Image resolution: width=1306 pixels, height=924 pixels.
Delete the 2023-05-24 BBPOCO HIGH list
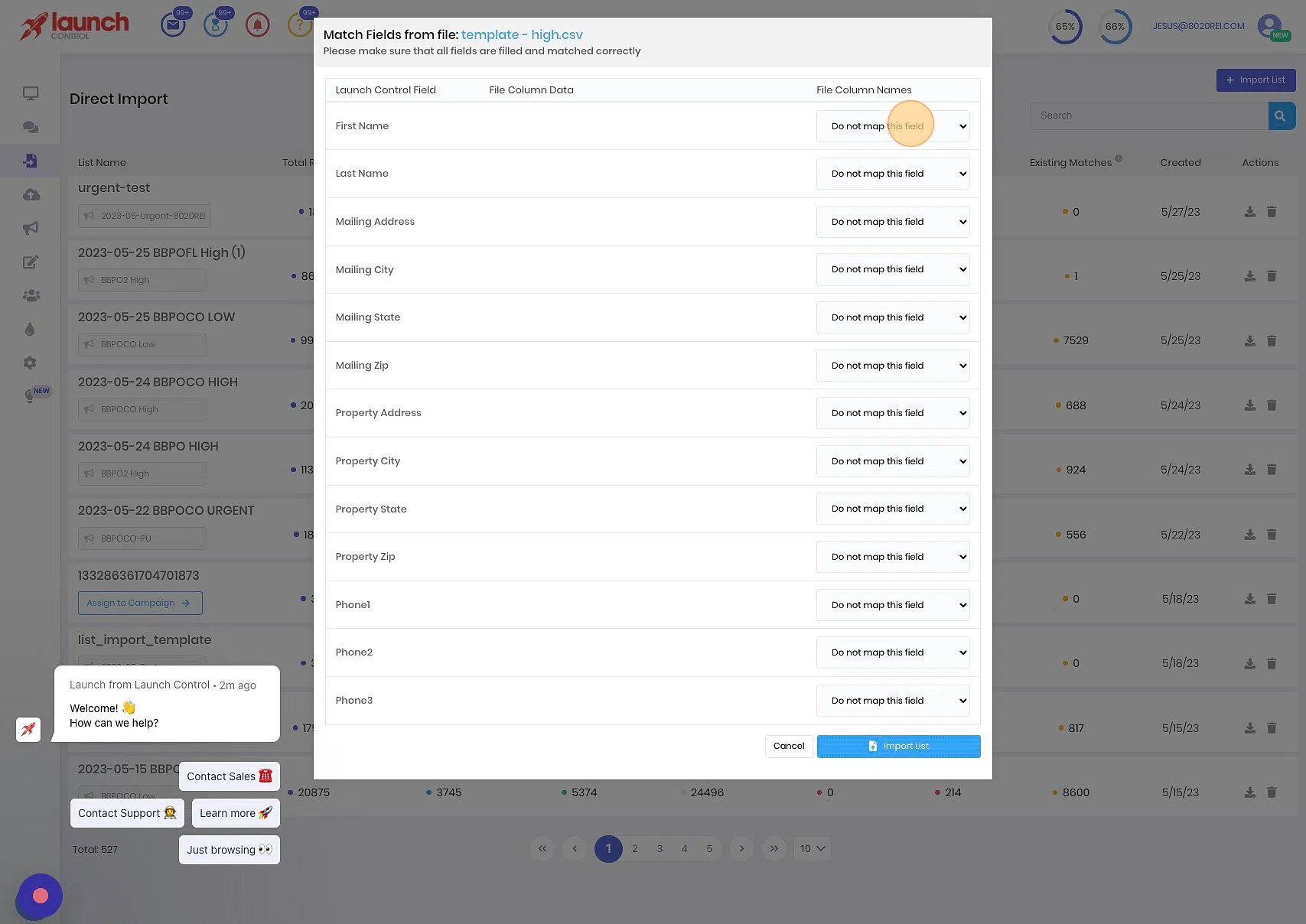(x=1272, y=405)
